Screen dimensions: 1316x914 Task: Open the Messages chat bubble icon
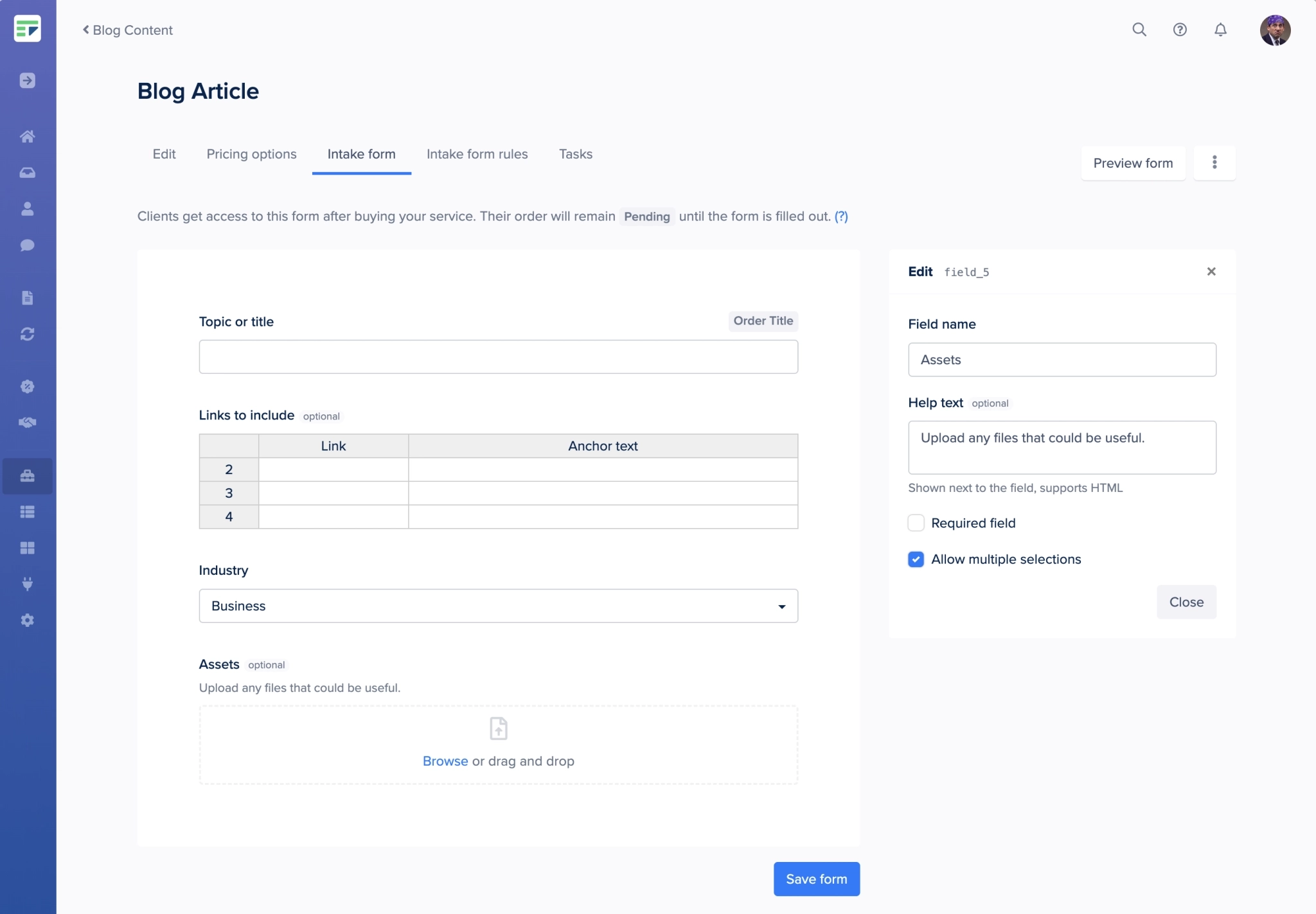coord(27,245)
